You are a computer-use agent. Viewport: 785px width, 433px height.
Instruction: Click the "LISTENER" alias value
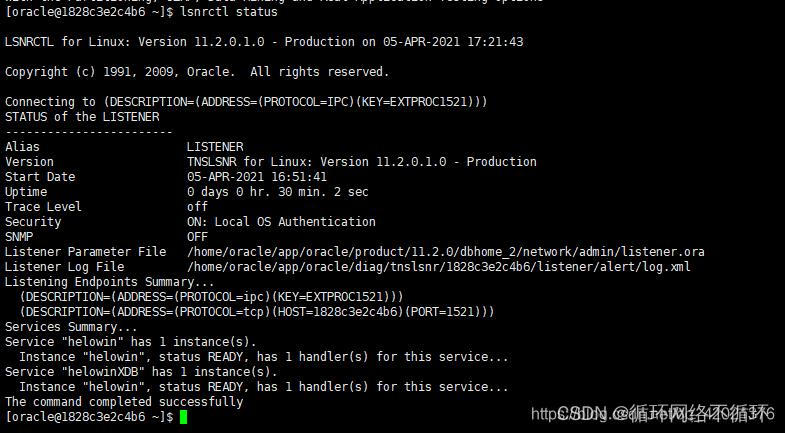(215, 147)
